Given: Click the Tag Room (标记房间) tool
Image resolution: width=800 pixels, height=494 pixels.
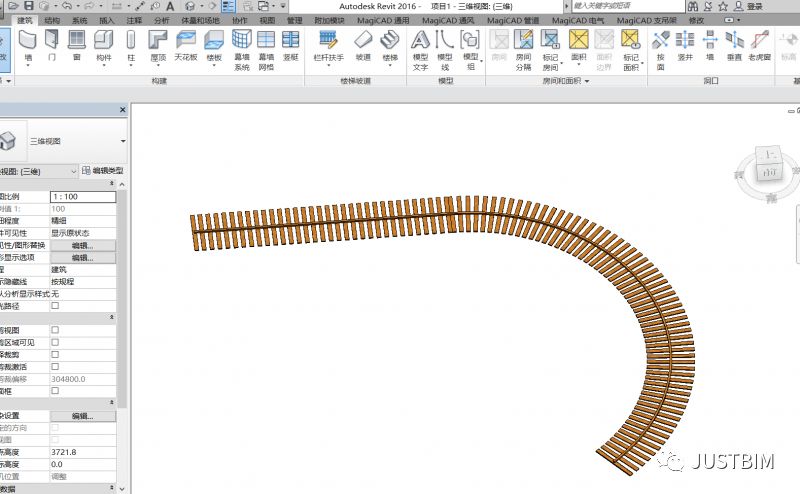Looking at the screenshot, I should pyautogui.click(x=550, y=50).
